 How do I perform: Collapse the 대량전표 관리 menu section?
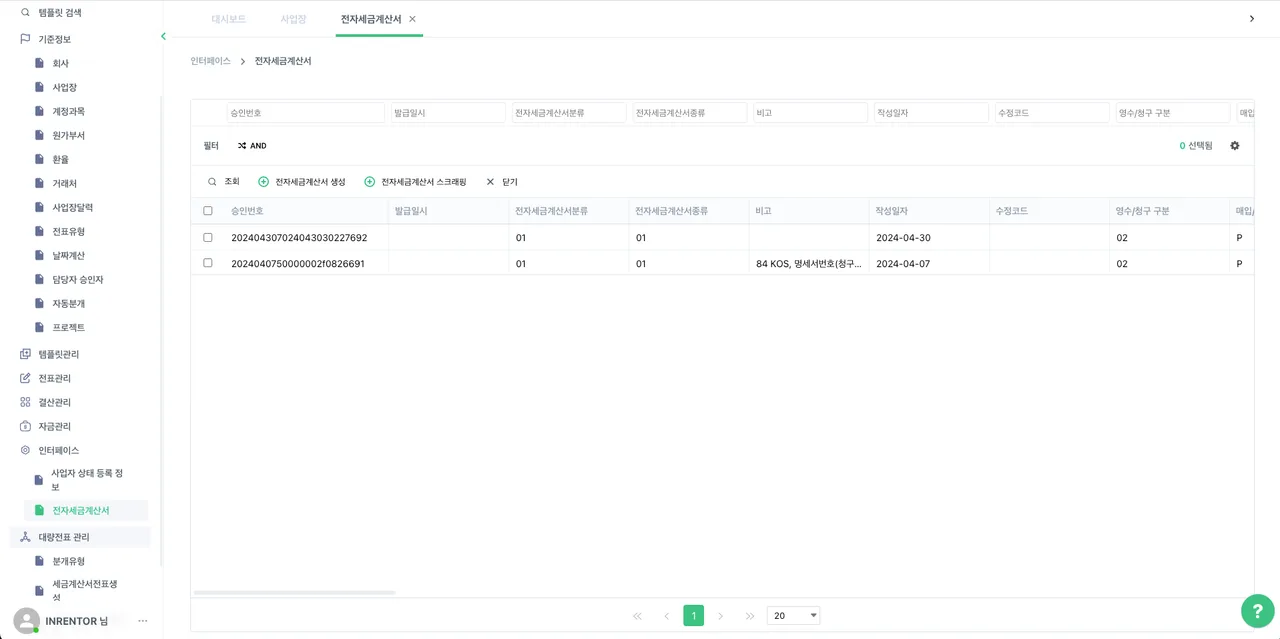point(81,537)
